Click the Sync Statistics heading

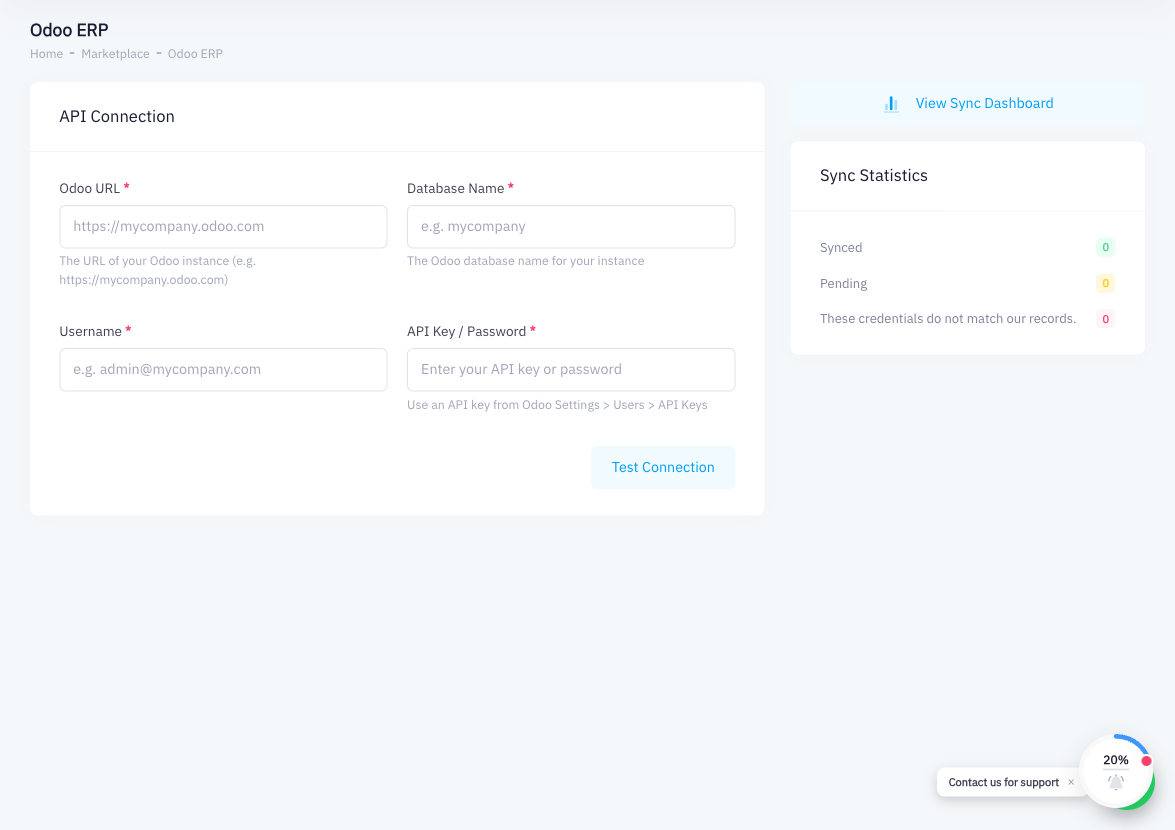coord(874,175)
